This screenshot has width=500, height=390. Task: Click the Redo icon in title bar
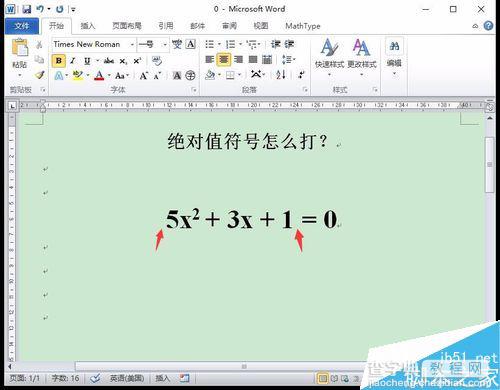tap(60, 9)
